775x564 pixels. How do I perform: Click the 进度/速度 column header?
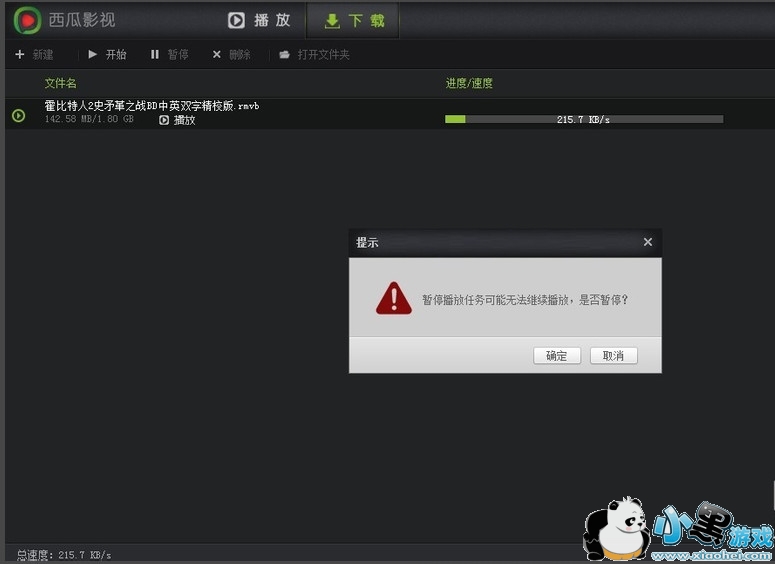pyautogui.click(x=469, y=83)
